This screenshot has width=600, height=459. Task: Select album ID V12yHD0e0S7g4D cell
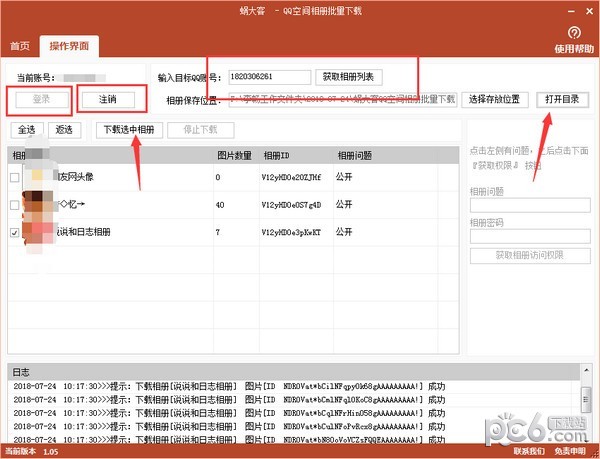click(291, 205)
